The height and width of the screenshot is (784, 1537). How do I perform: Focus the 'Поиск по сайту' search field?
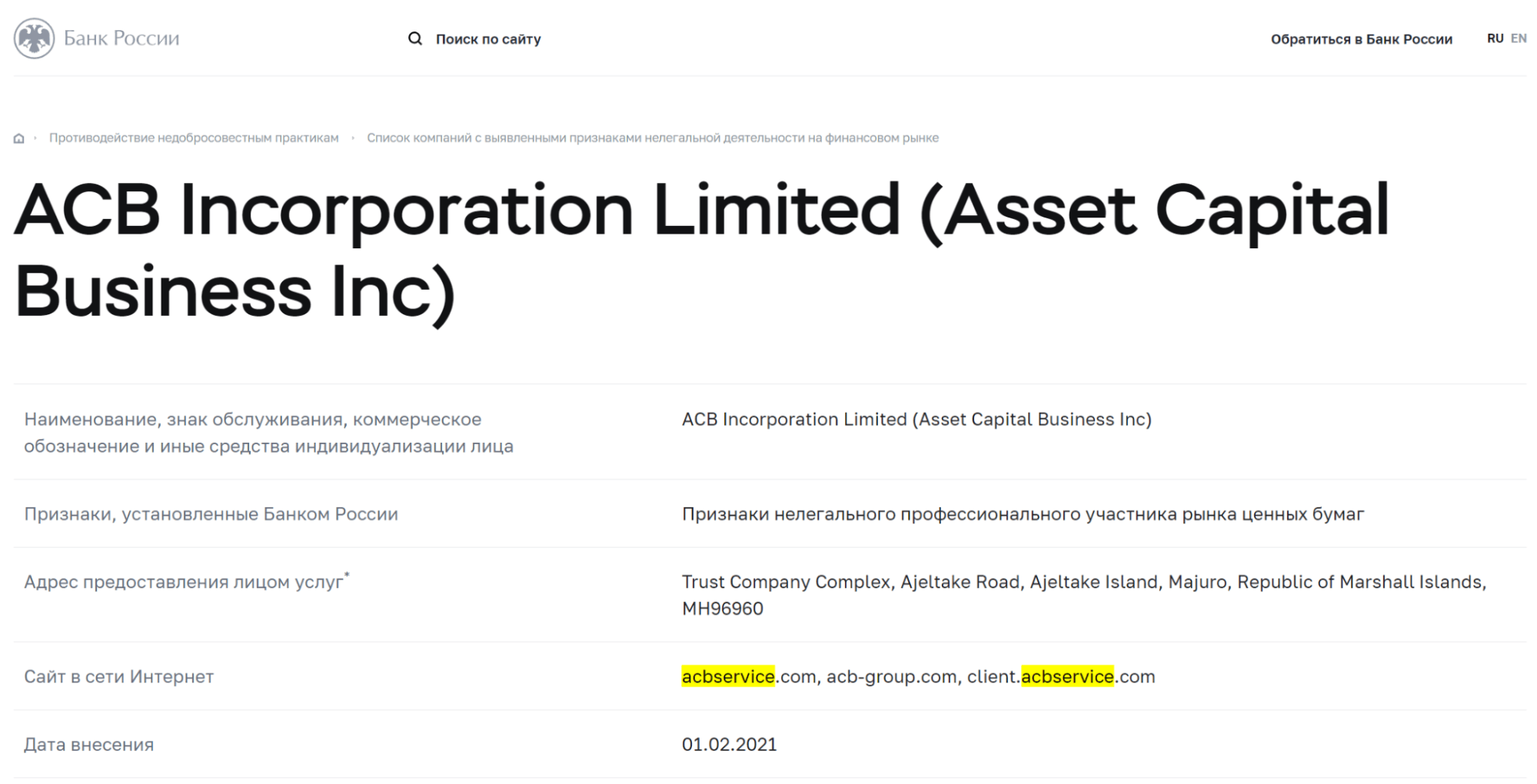tap(488, 39)
